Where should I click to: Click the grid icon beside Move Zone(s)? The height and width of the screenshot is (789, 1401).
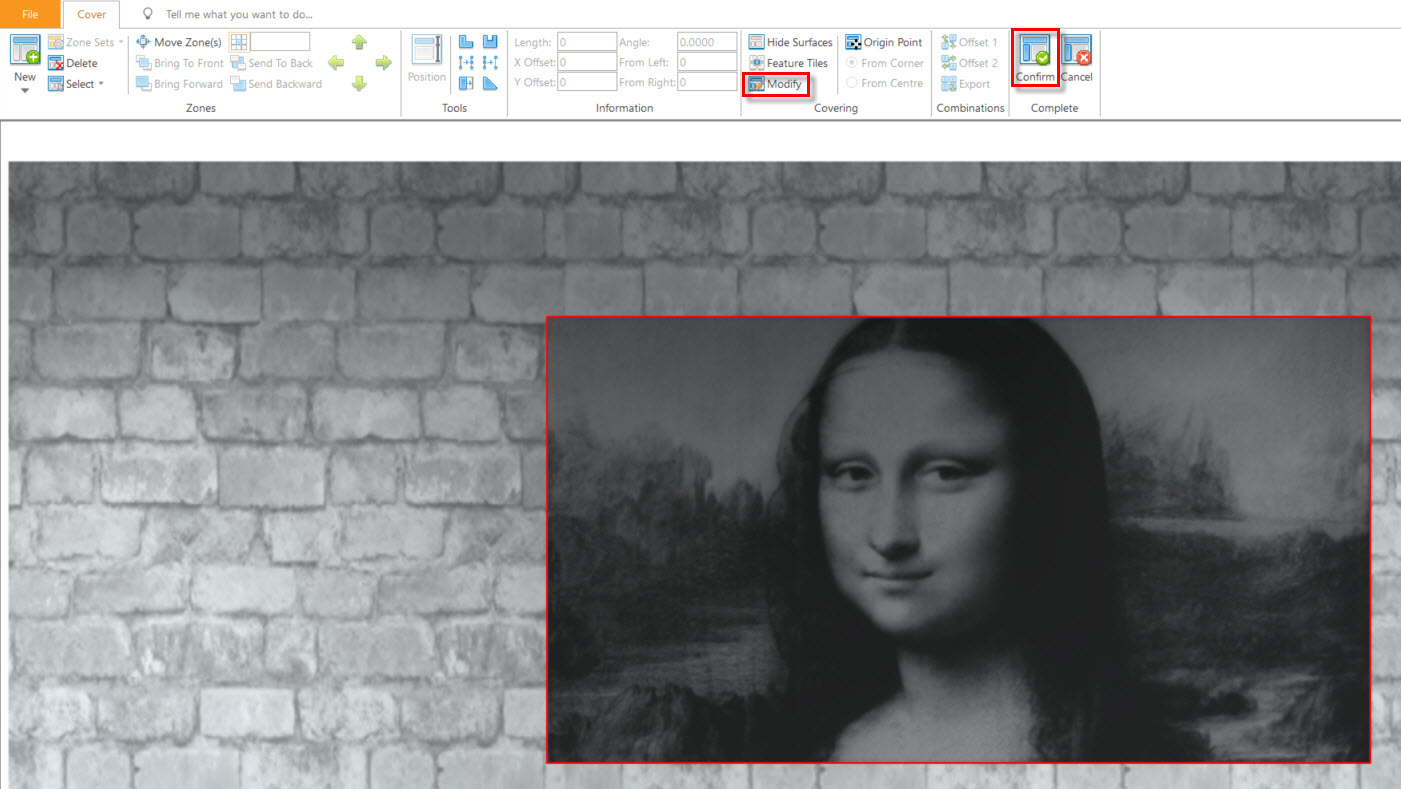pyautogui.click(x=238, y=42)
